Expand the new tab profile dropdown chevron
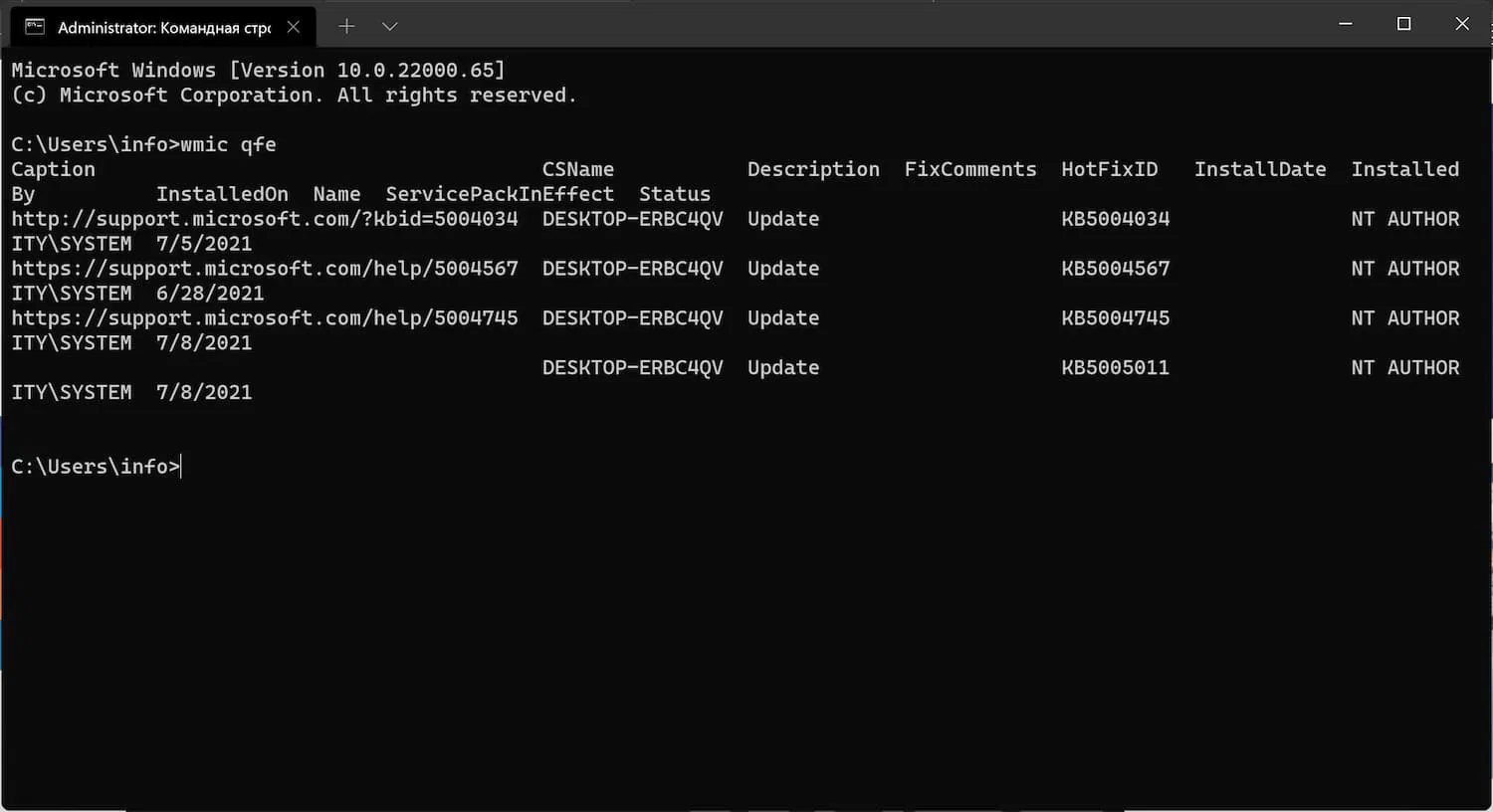 pos(390,27)
